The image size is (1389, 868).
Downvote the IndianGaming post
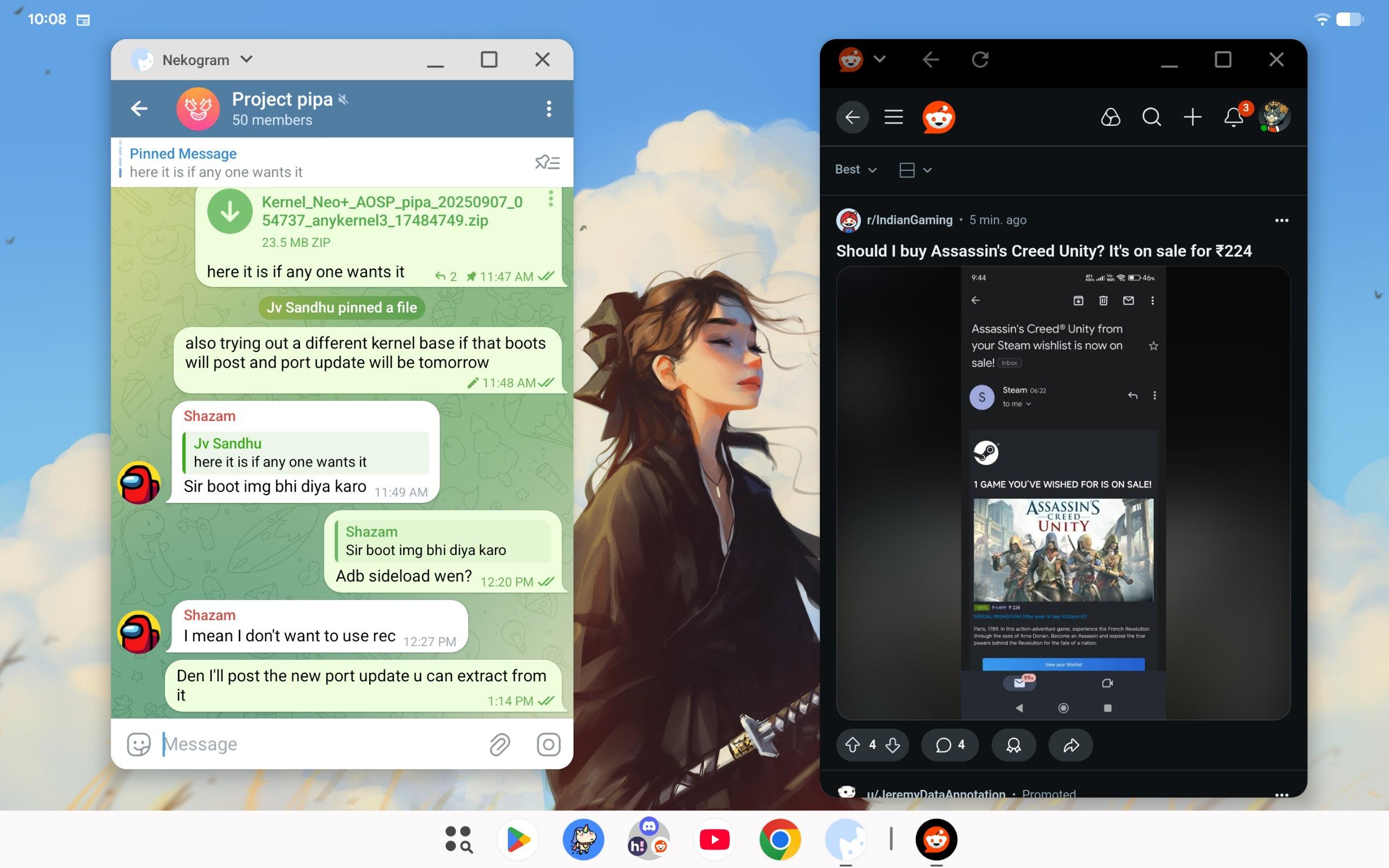pos(893,745)
